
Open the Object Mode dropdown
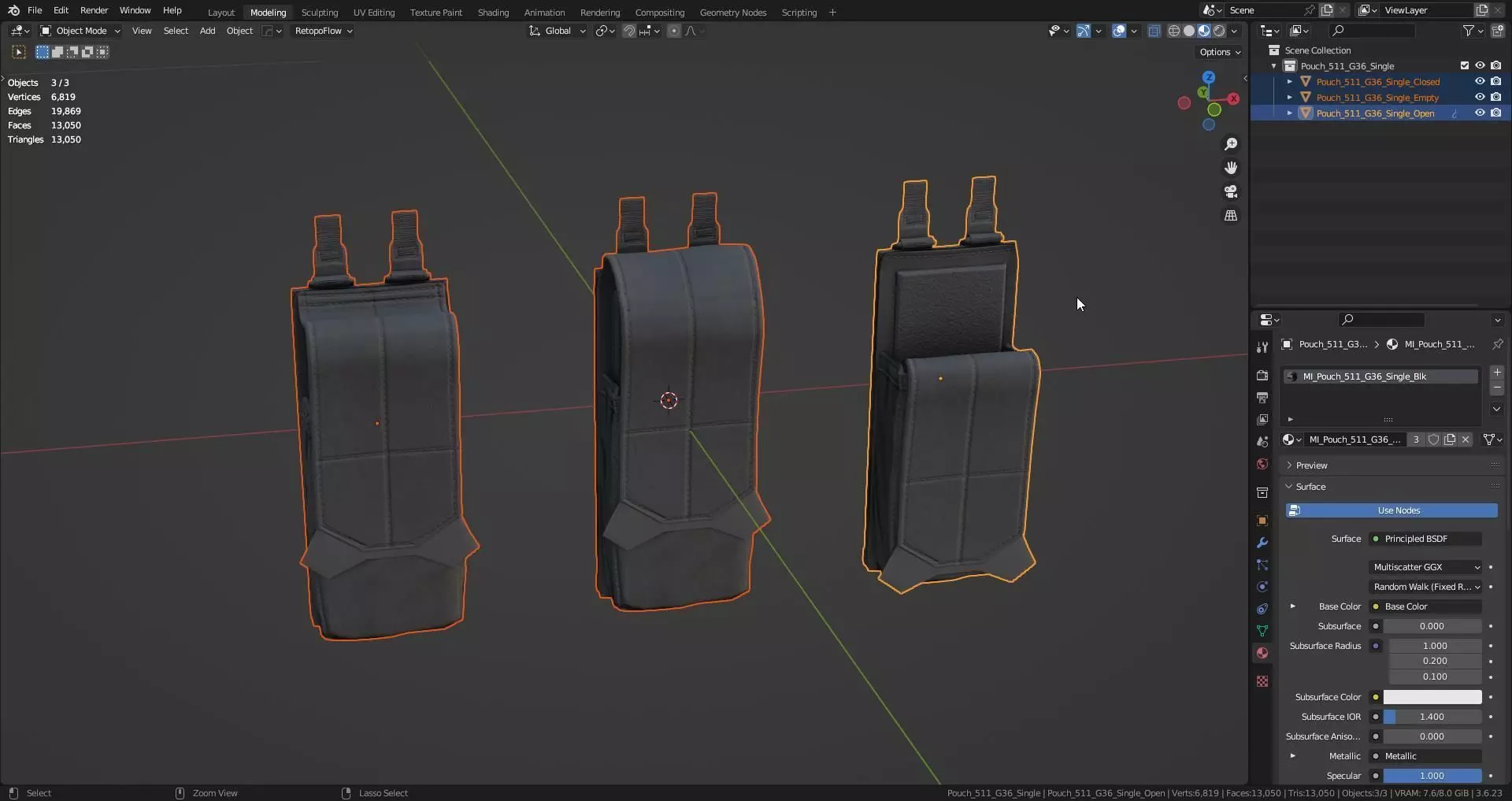coord(80,31)
